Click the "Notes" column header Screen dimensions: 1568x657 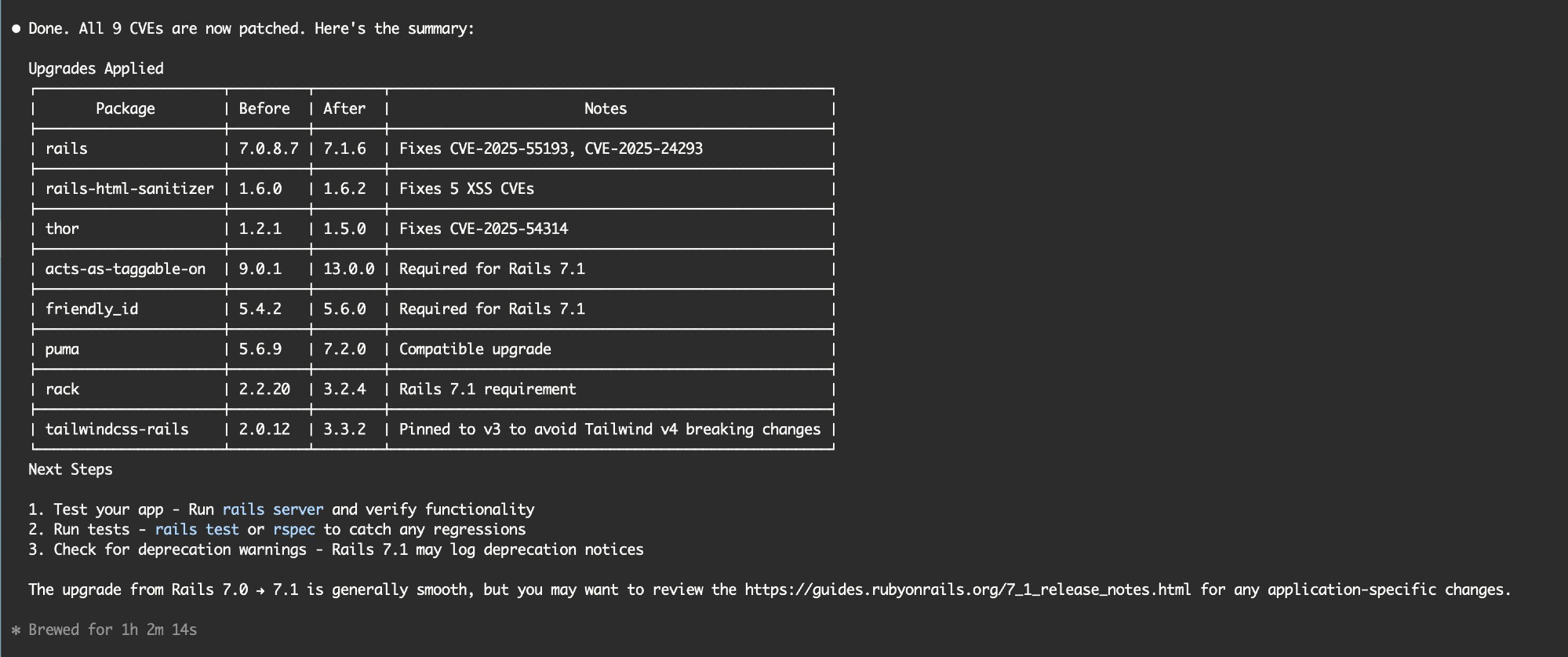point(606,108)
